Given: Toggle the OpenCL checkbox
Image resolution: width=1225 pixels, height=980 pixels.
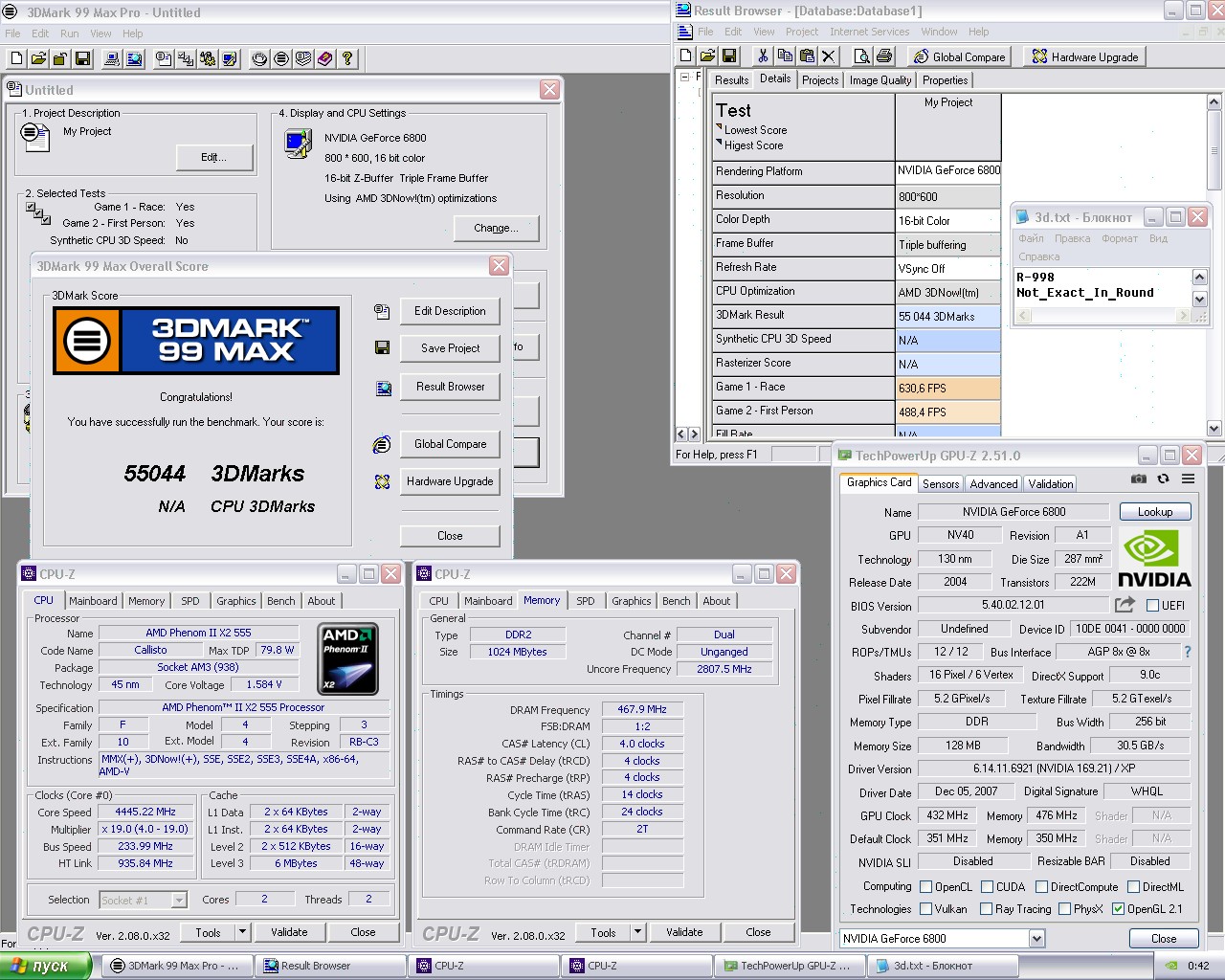Looking at the screenshot, I should (x=925, y=887).
